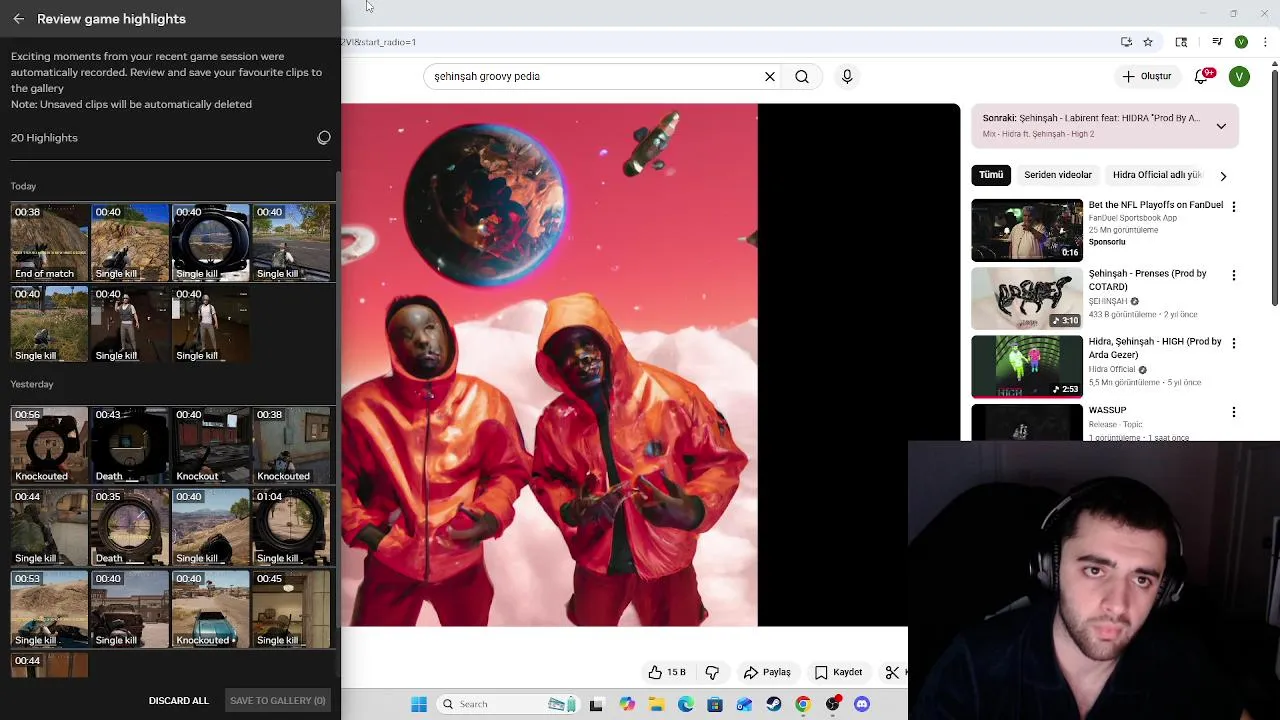Select the 00:35 Death highlight clip
The image size is (1280, 720).
click(130, 527)
